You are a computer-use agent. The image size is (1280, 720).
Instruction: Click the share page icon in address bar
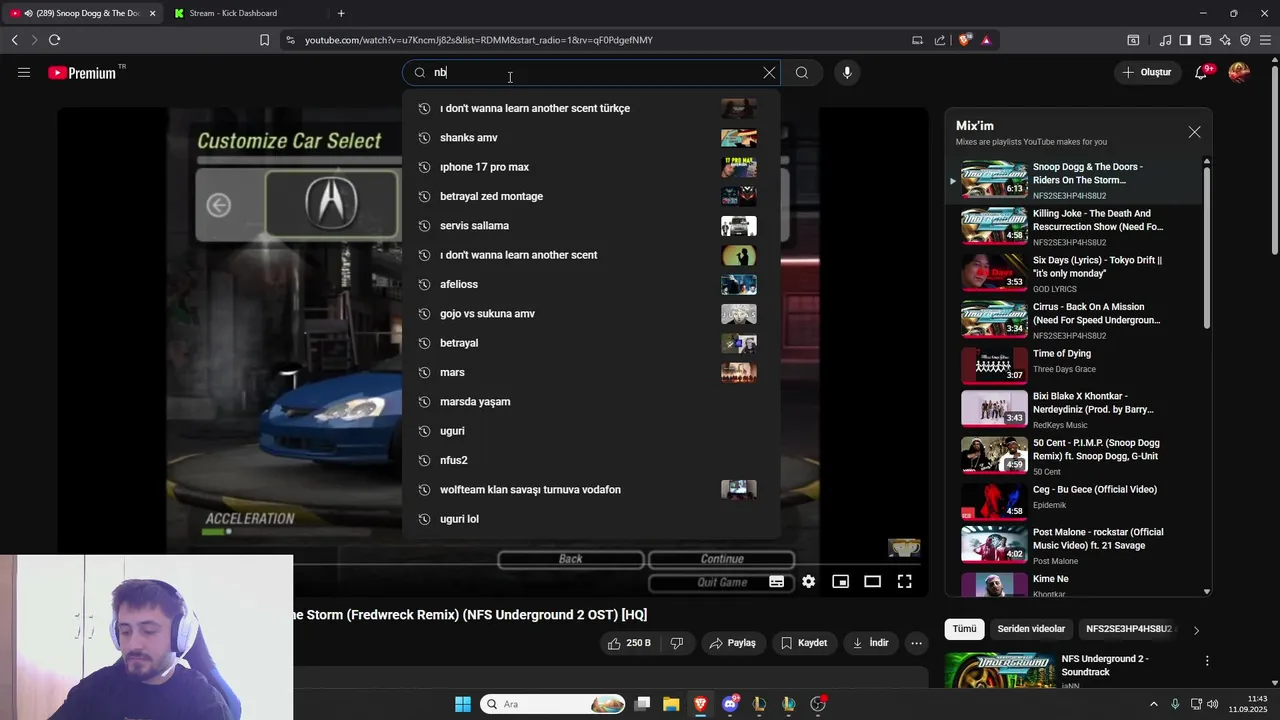click(940, 40)
